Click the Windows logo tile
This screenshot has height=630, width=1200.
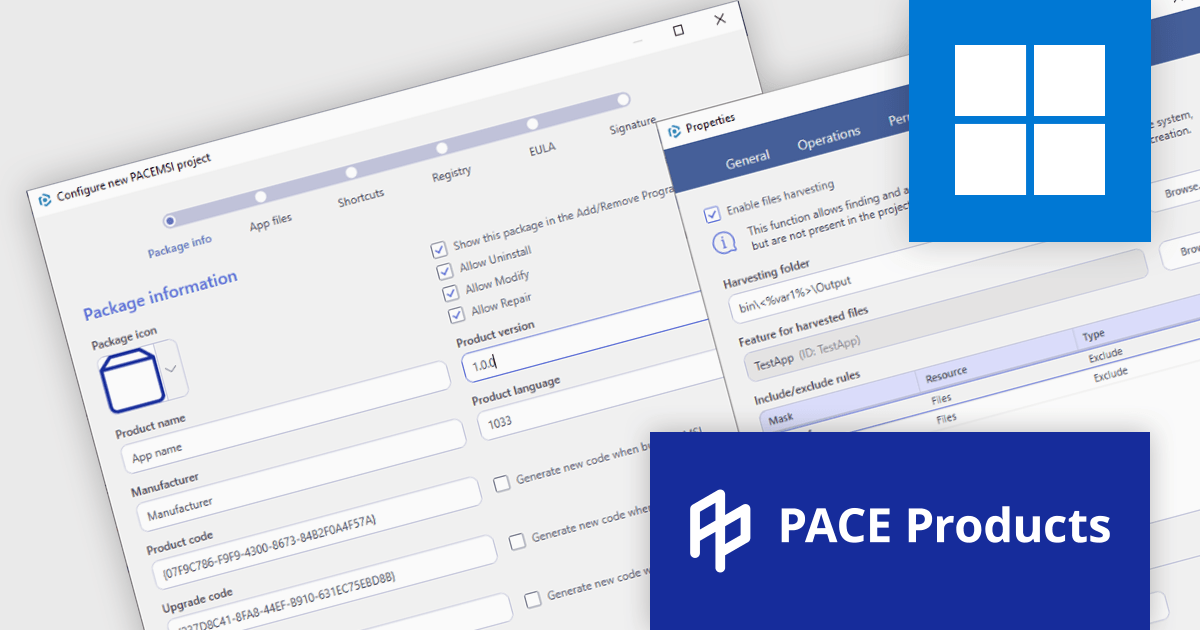point(1030,120)
